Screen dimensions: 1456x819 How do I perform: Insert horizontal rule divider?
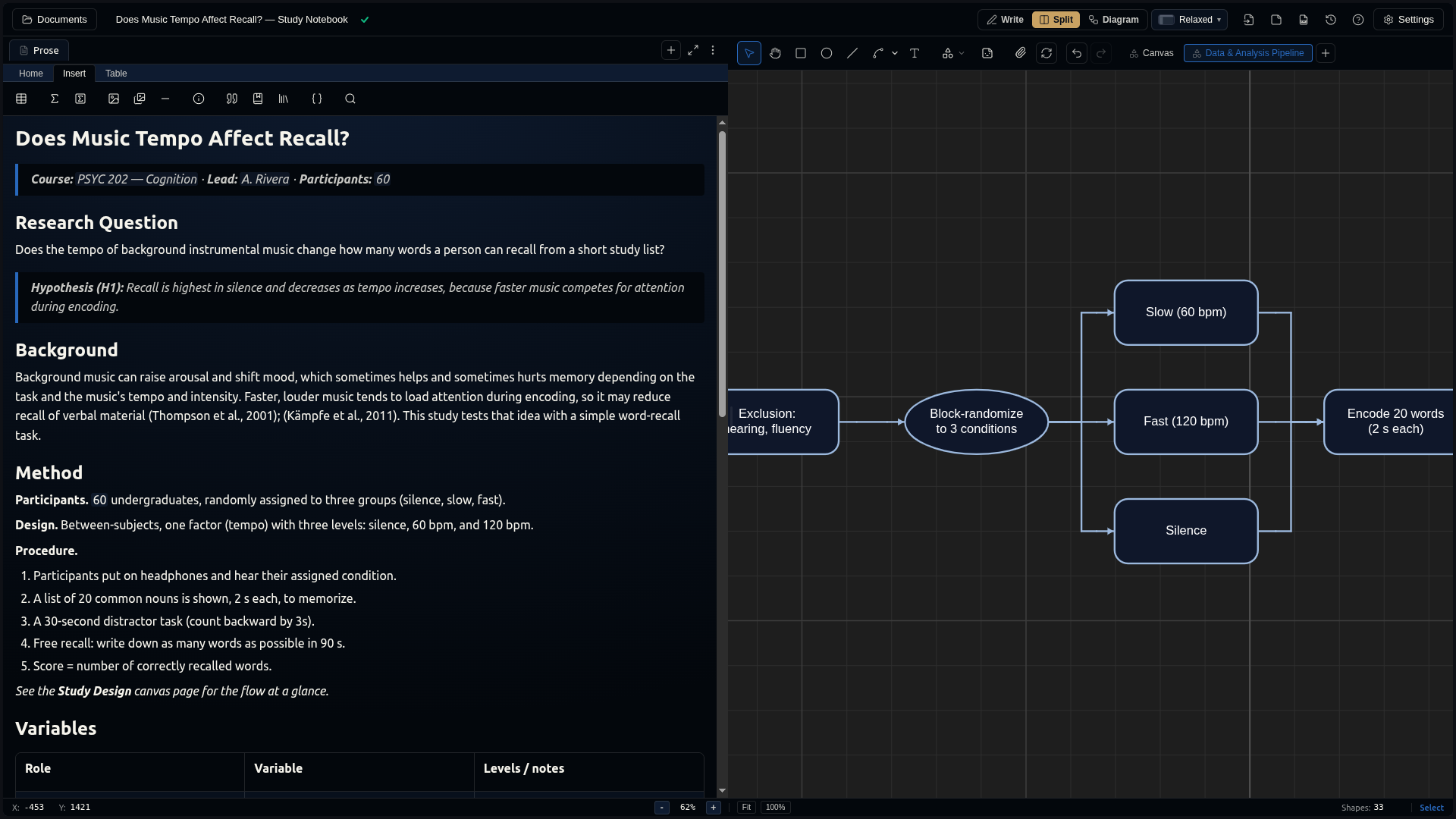pos(165,99)
